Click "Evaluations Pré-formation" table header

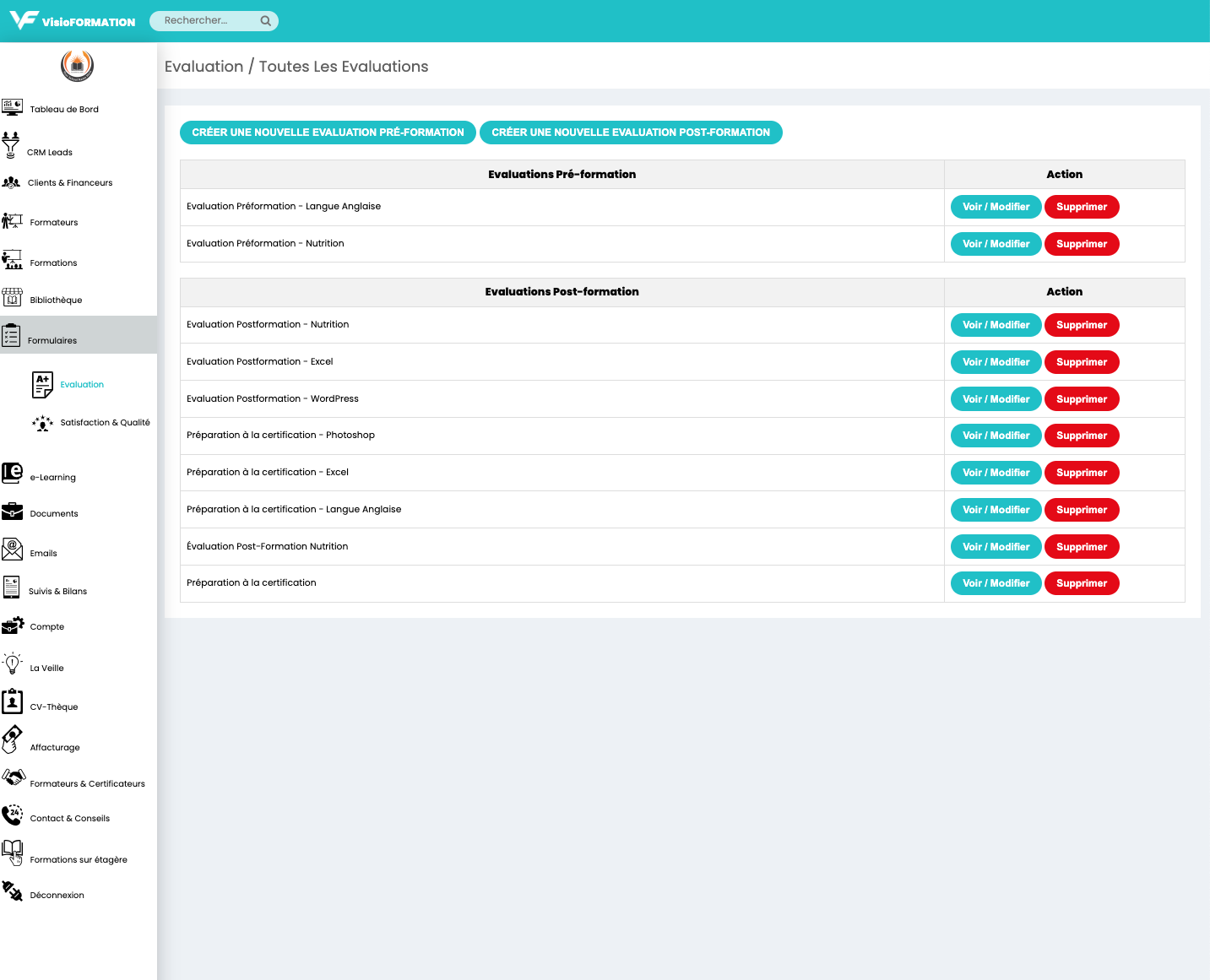coord(562,175)
